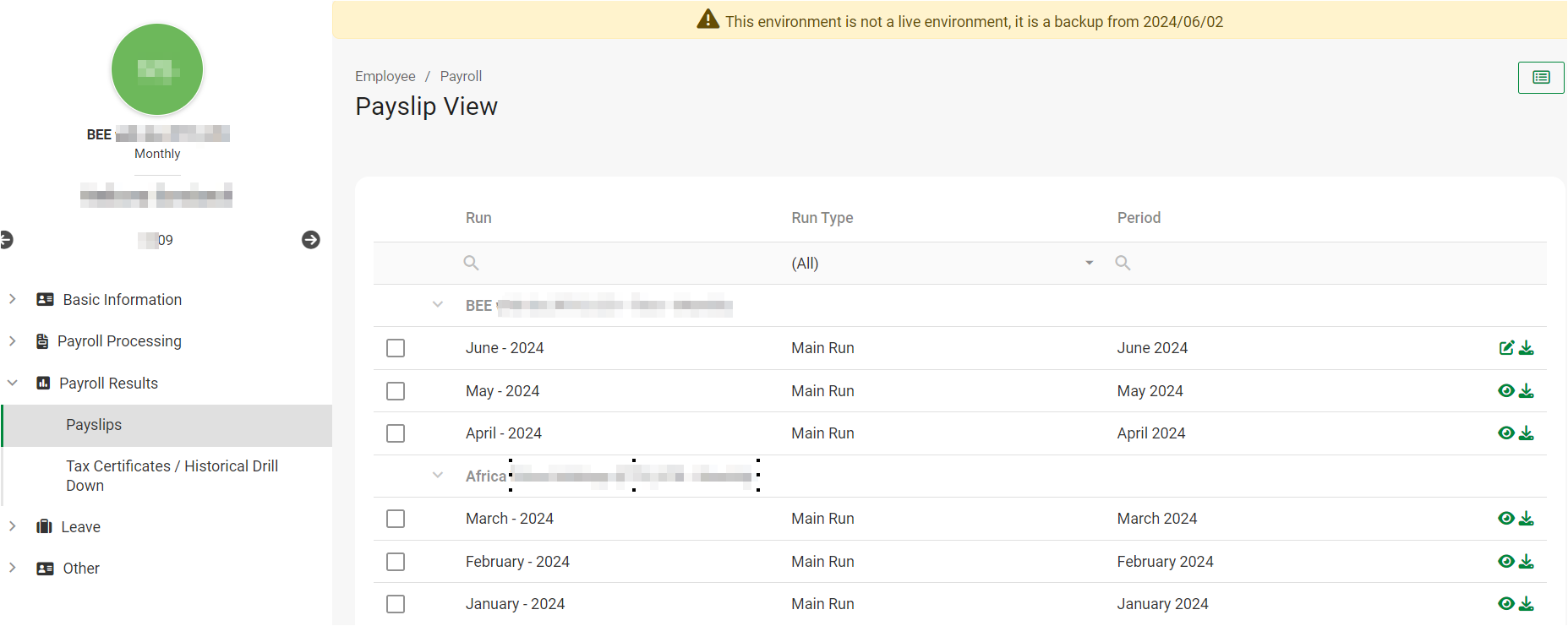Download the April 2024 payslip
This screenshot has height=626, width=1568.
click(1527, 433)
